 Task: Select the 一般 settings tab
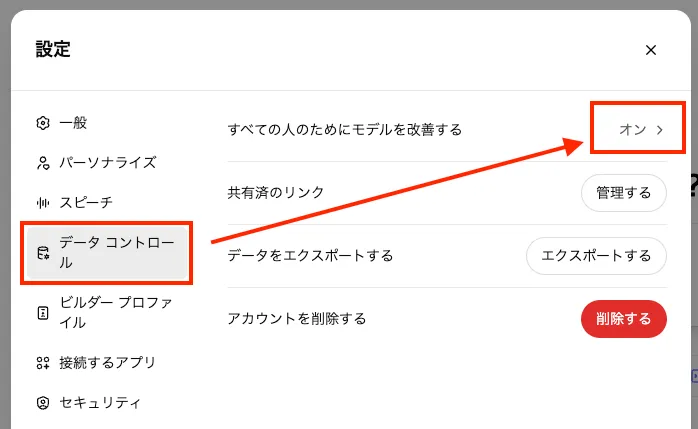pyautogui.click(x=107, y=123)
